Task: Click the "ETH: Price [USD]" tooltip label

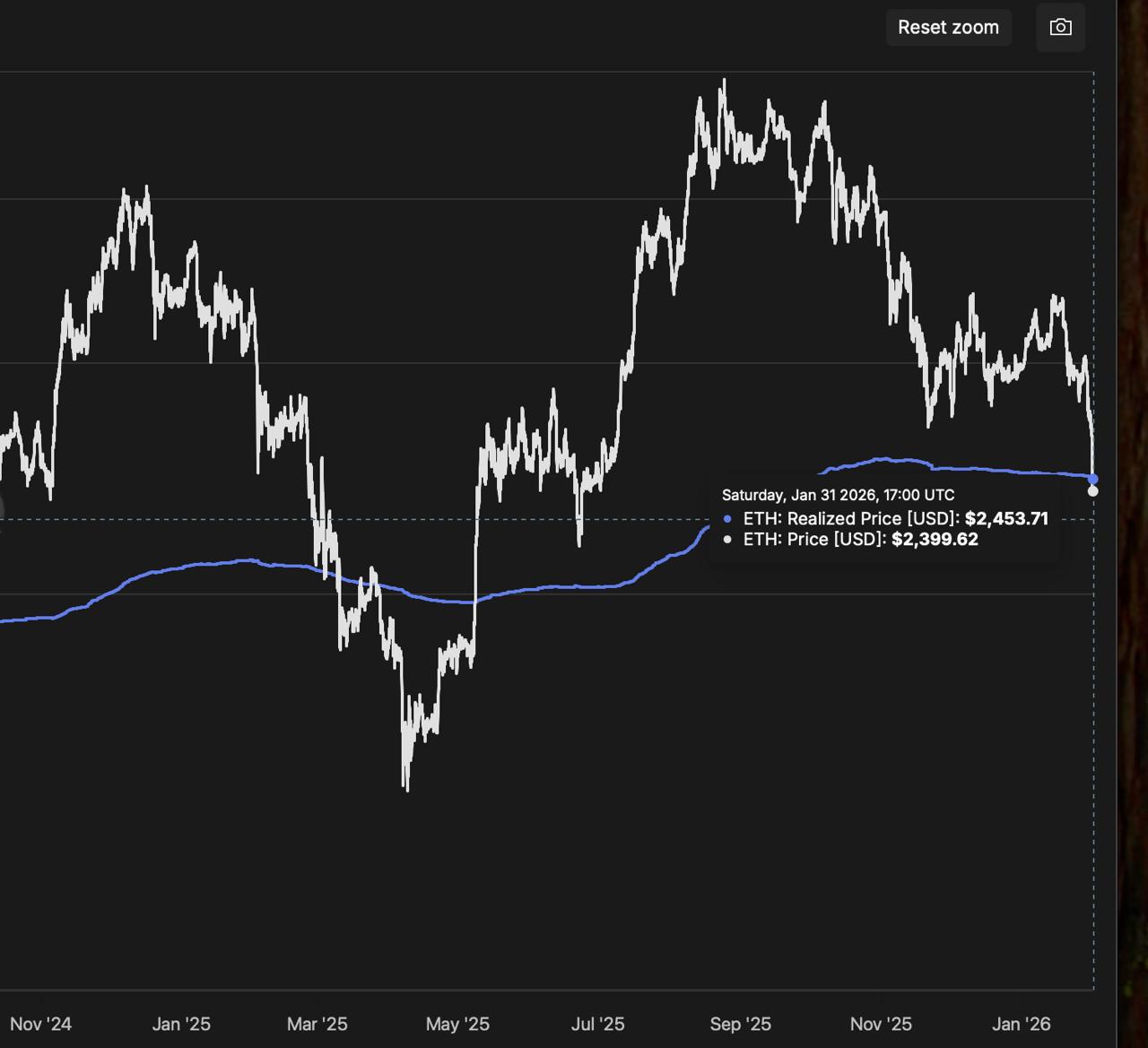Action: pyautogui.click(x=815, y=540)
